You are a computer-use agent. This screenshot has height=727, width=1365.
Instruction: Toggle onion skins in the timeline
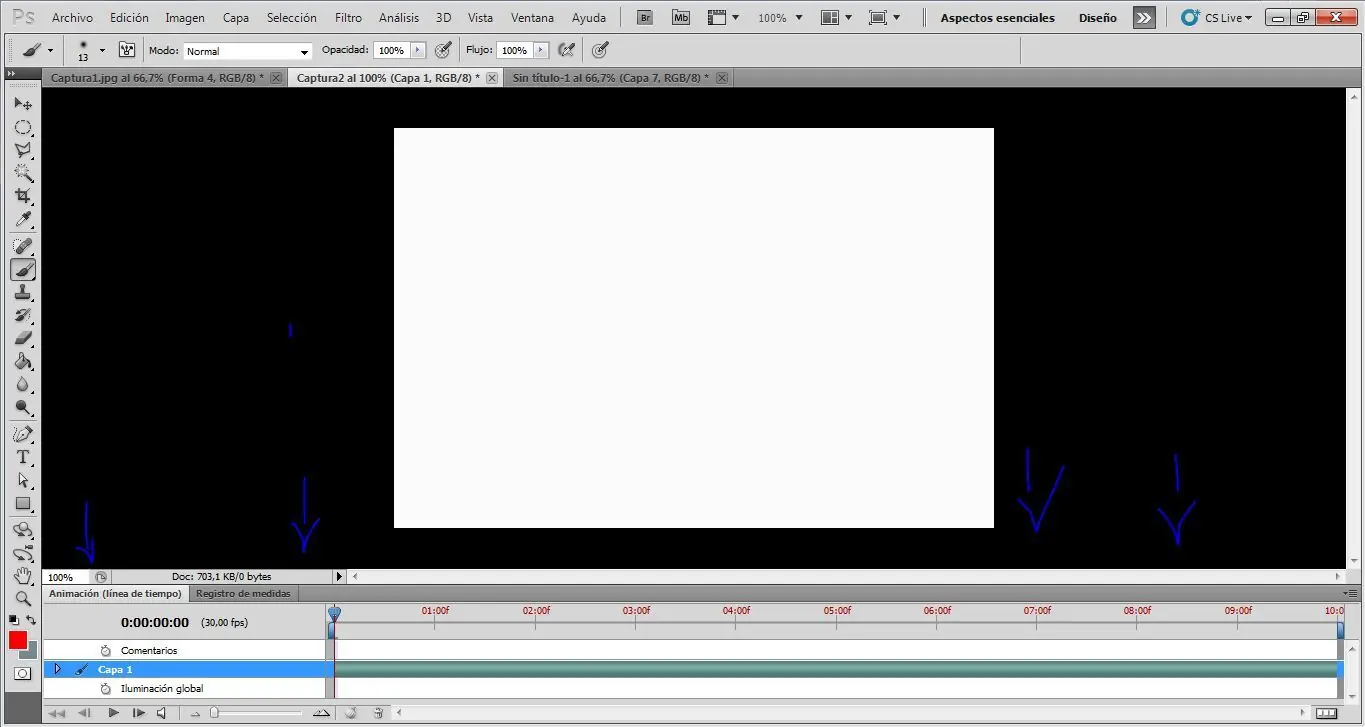[x=351, y=713]
